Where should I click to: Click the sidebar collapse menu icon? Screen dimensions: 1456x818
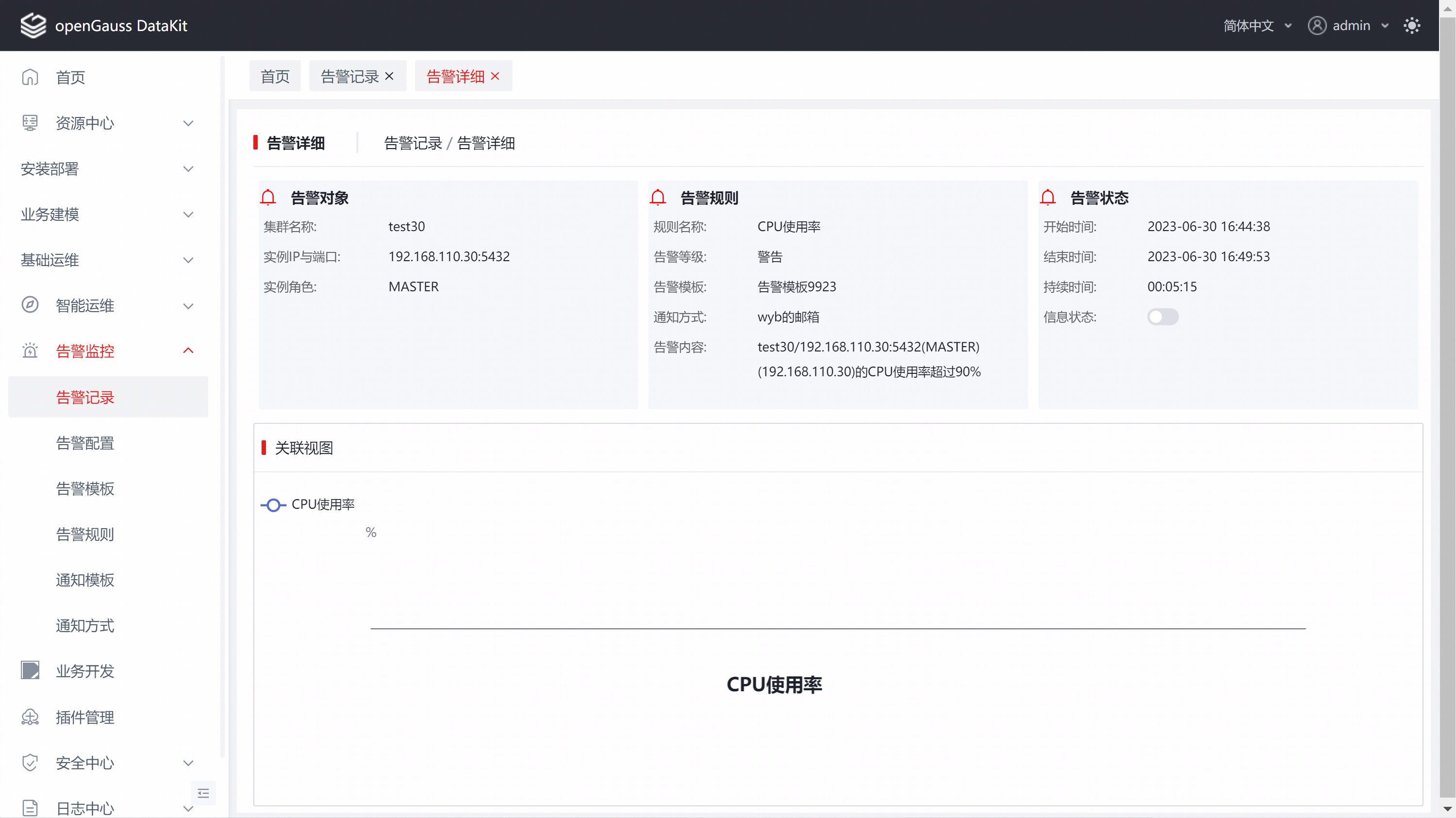203,793
